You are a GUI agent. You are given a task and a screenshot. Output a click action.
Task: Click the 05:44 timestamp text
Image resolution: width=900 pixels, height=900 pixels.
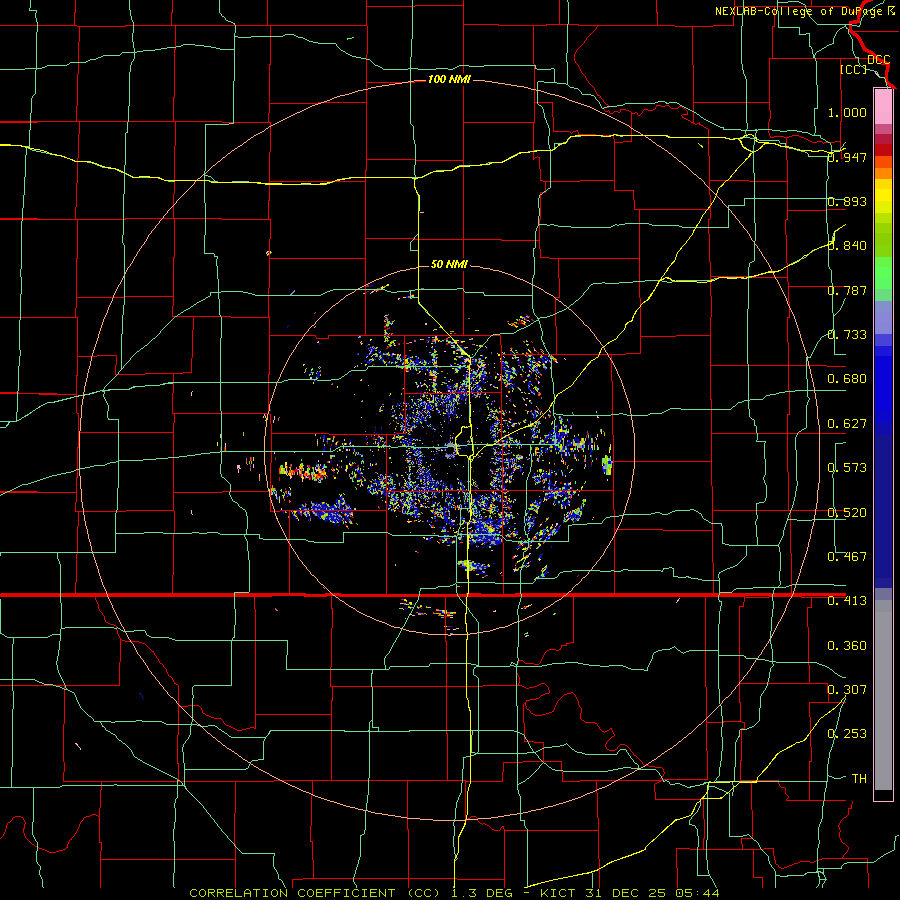pyautogui.click(x=695, y=893)
